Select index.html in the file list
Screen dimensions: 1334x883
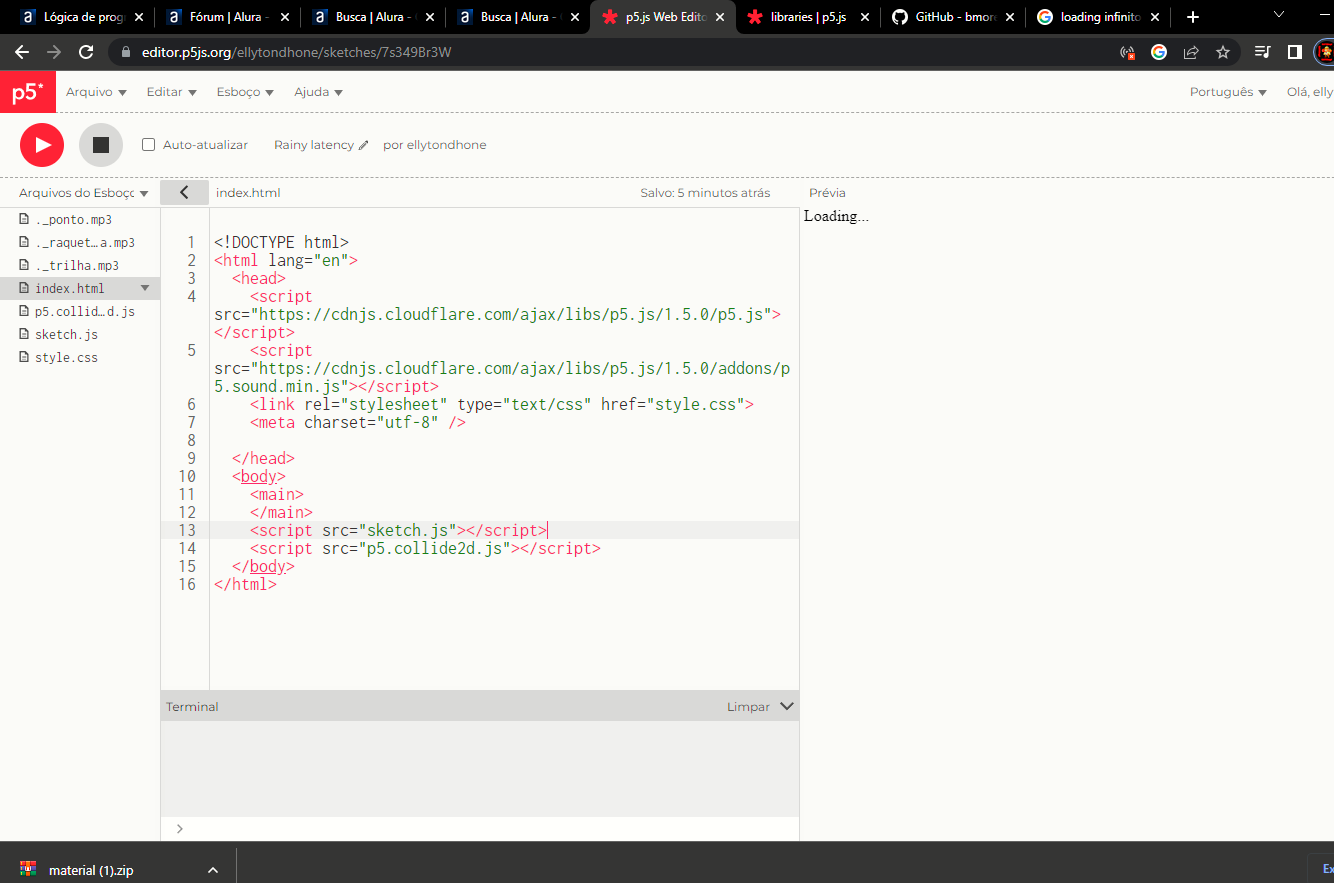[x=69, y=288]
